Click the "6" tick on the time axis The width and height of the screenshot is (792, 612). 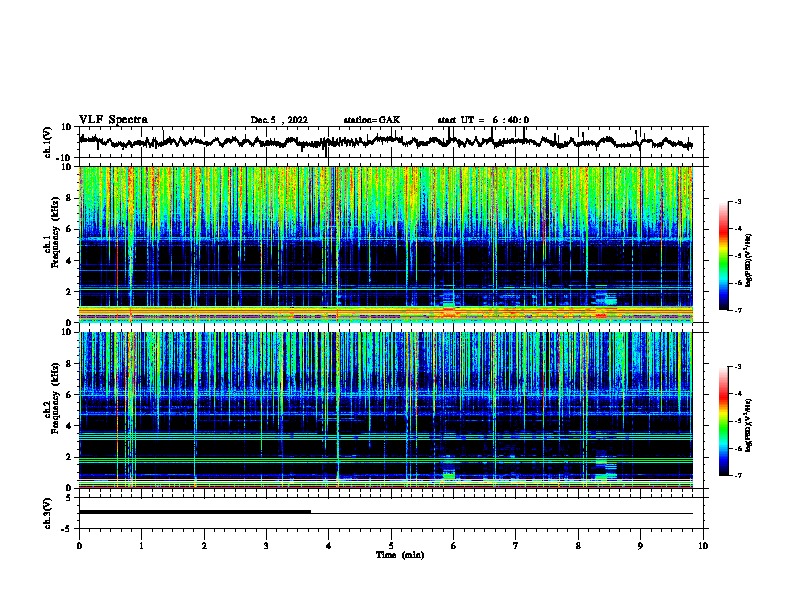[454, 546]
